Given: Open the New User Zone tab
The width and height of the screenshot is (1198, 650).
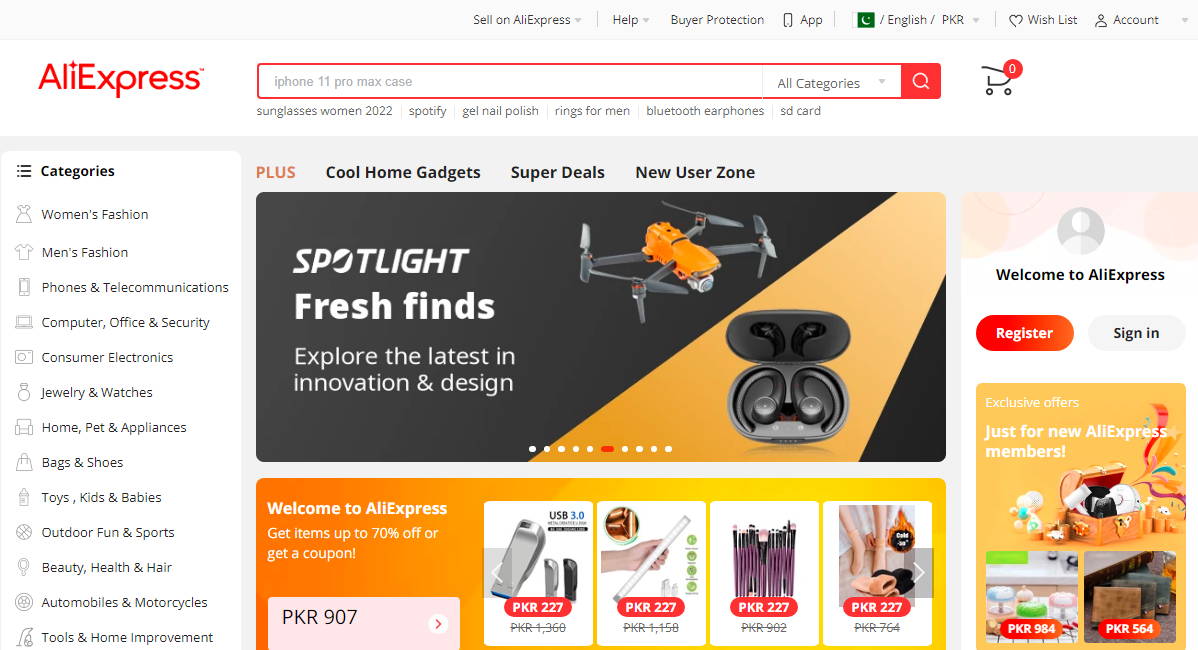Looking at the screenshot, I should [695, 173].
